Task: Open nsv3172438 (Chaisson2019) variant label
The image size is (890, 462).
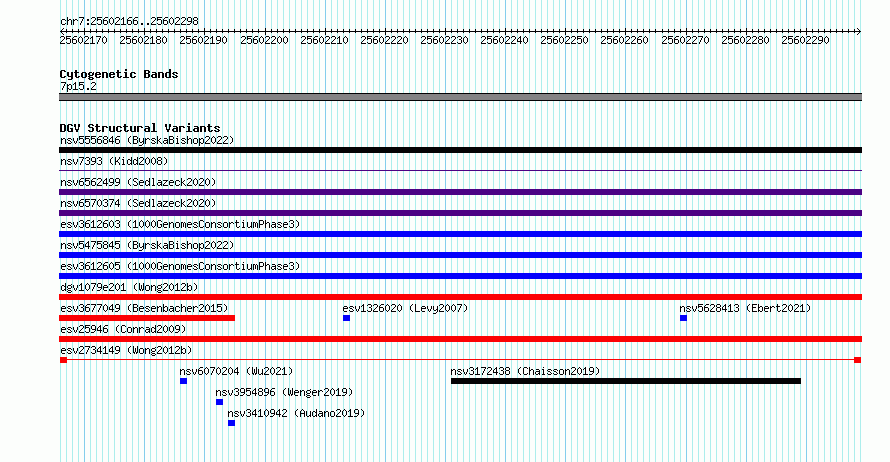Action: tap(525, 371)
